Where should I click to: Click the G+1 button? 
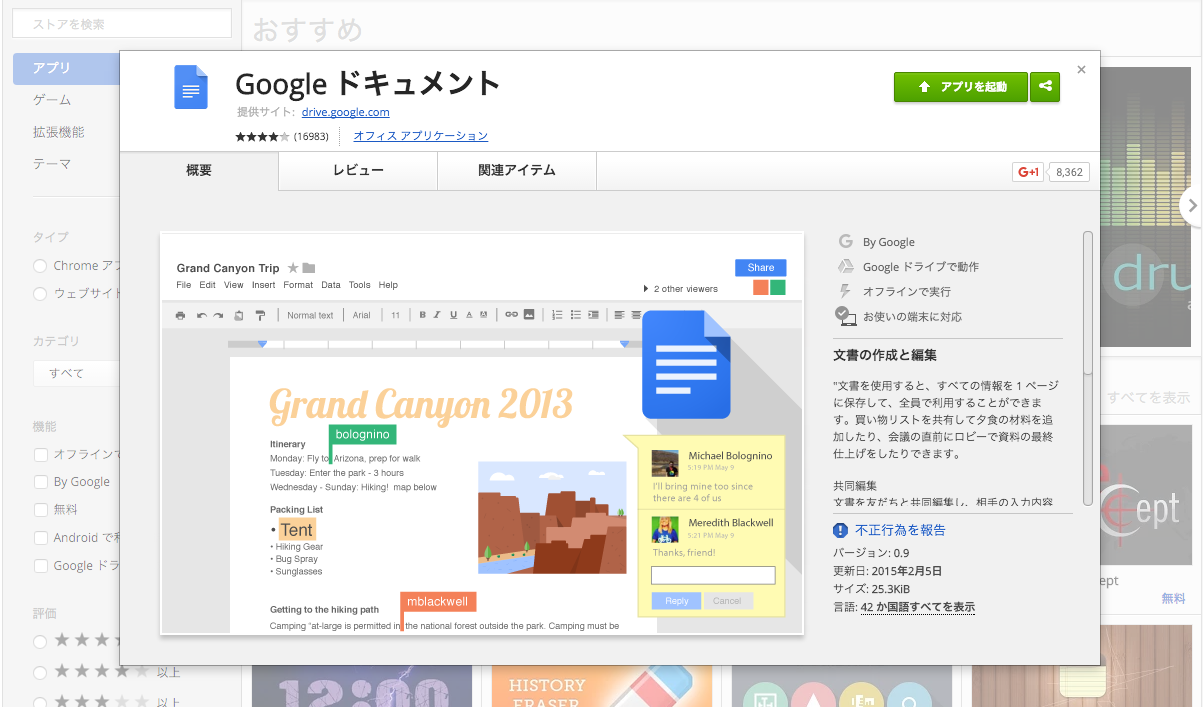click(1028, 172)
